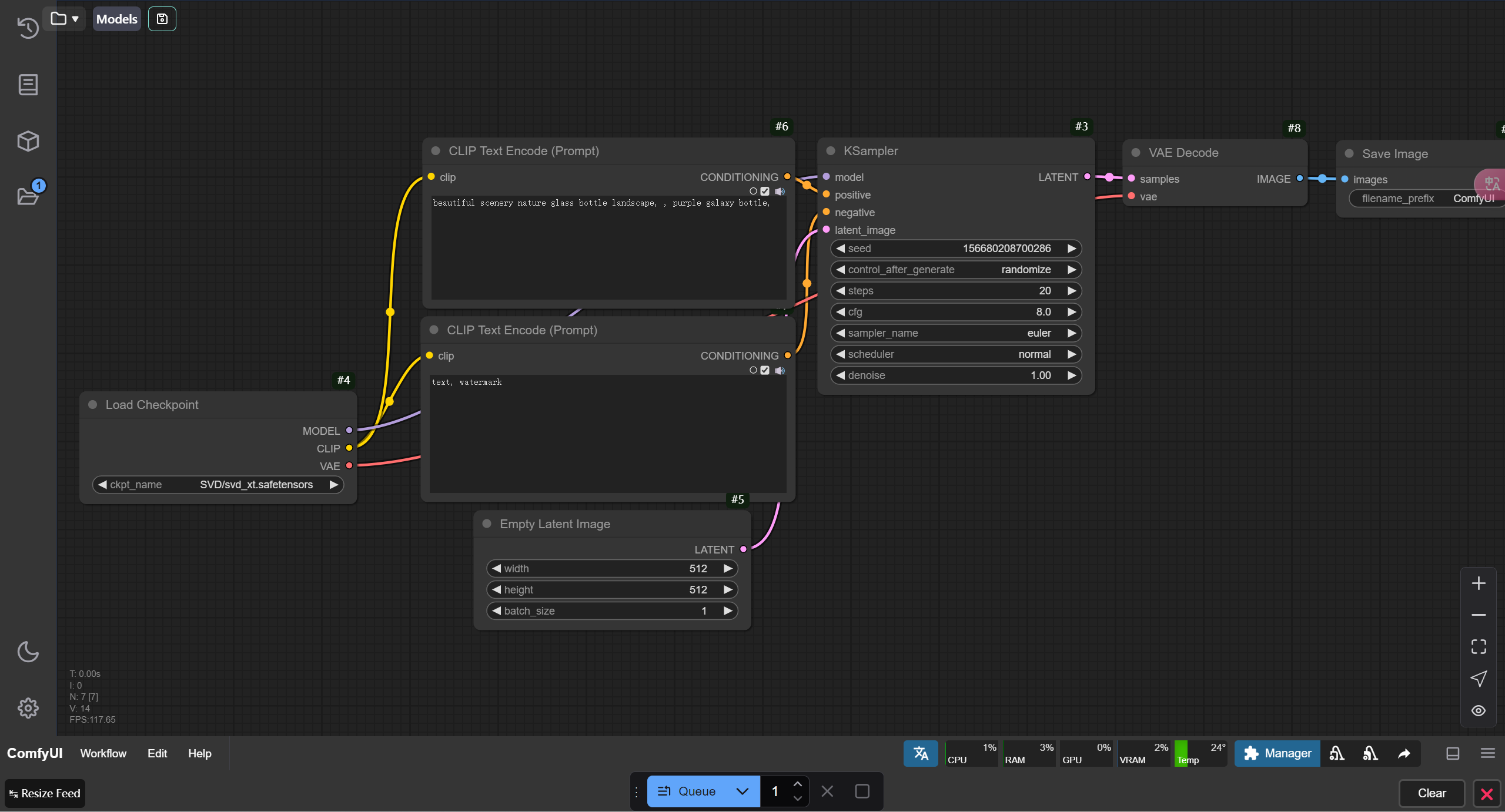The height and width of the screenshot is (812, 1505).
Task: Toggle link visibility eye icon
Action: coord(1479,710)
